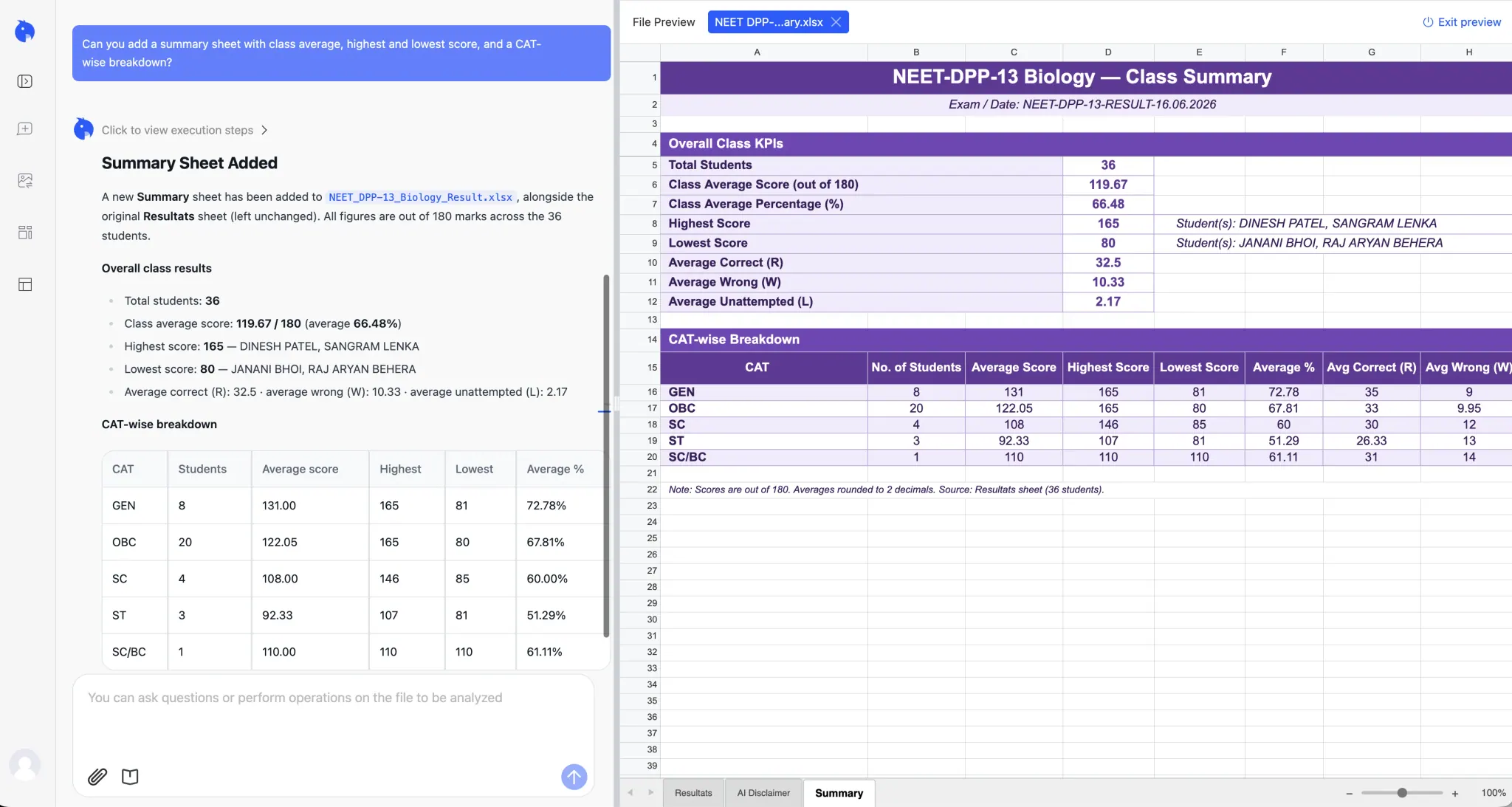Image resolution: width=1512 pixels, height=807 pixels.
Task: Click the assistant bird avatar in chat
Action: click(83, 129)
